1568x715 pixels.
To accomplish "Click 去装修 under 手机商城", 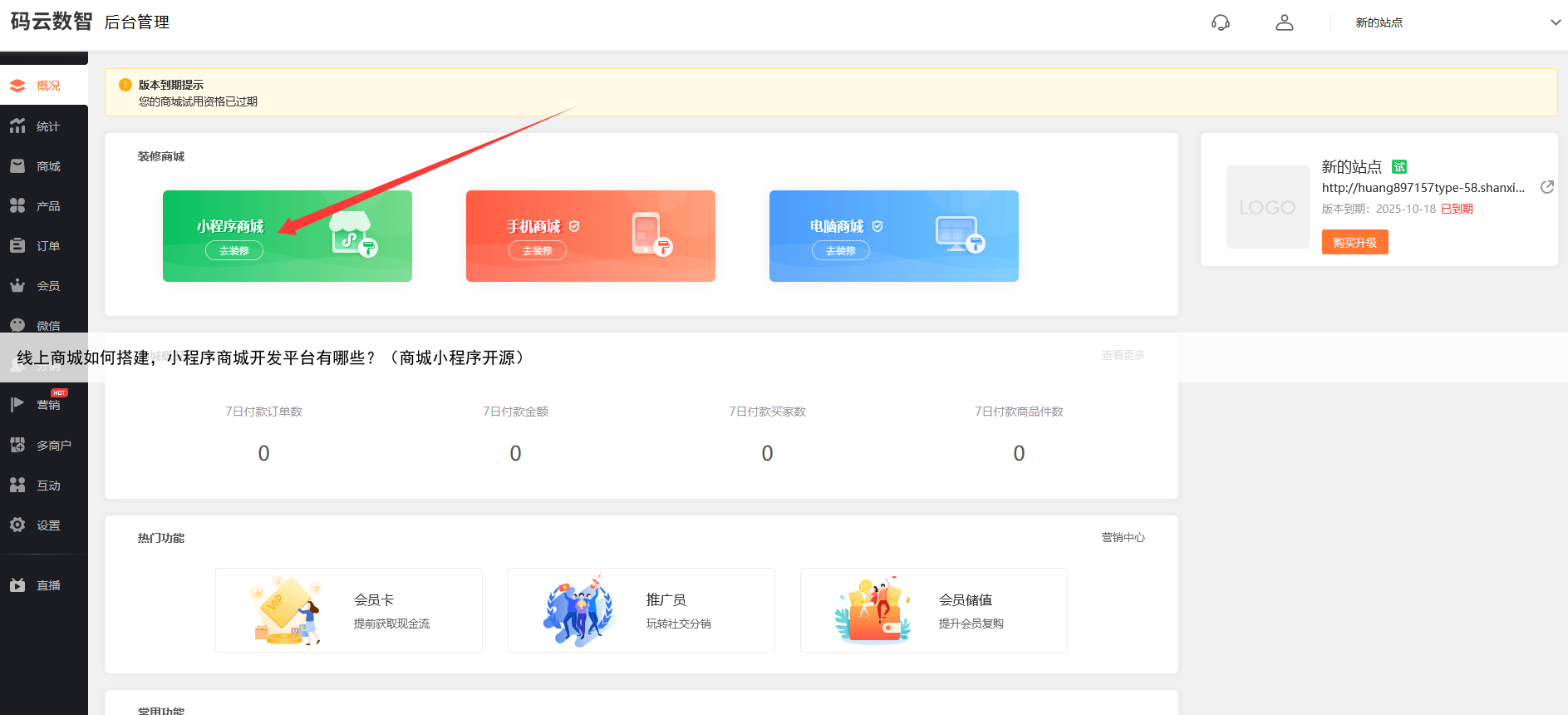I will point(537,250).
